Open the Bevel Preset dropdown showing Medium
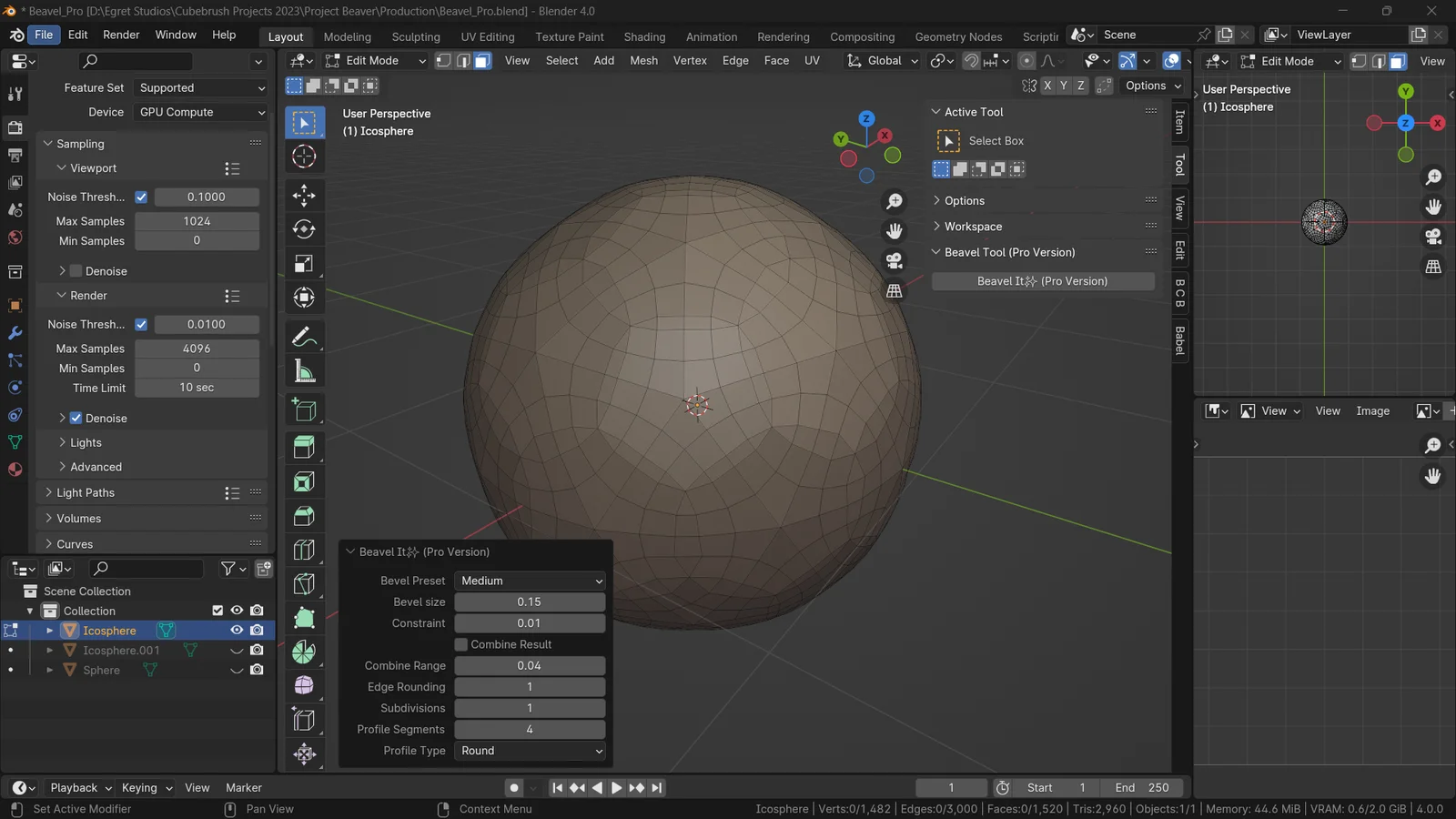 530,581
